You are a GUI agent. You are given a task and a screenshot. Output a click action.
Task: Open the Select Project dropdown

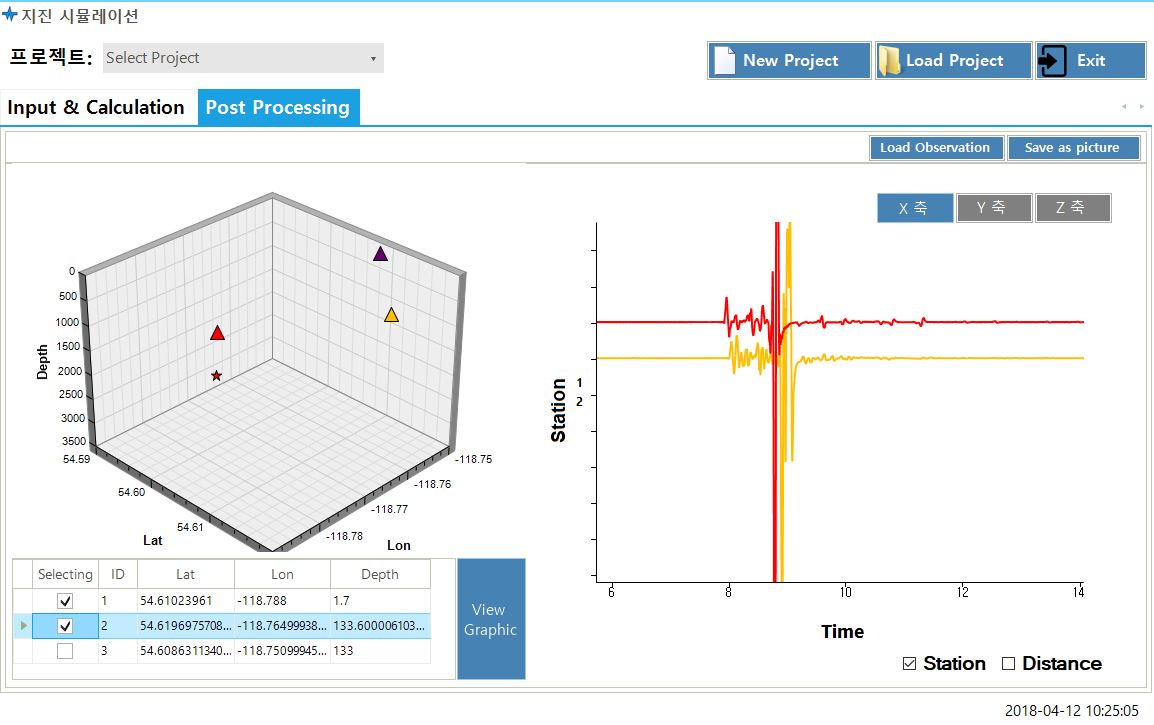243,58
